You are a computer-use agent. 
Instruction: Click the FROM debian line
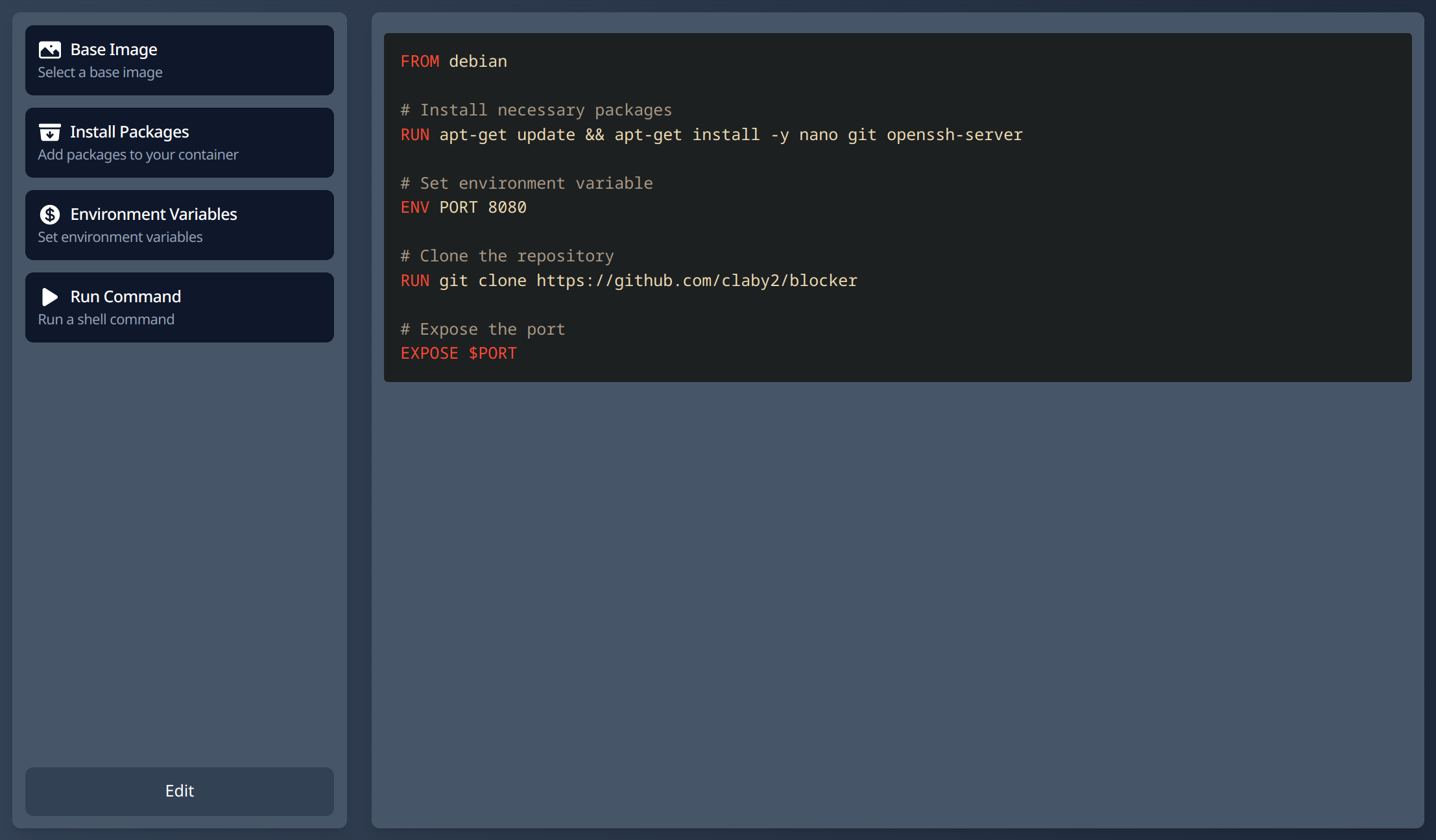click(454, 62)
